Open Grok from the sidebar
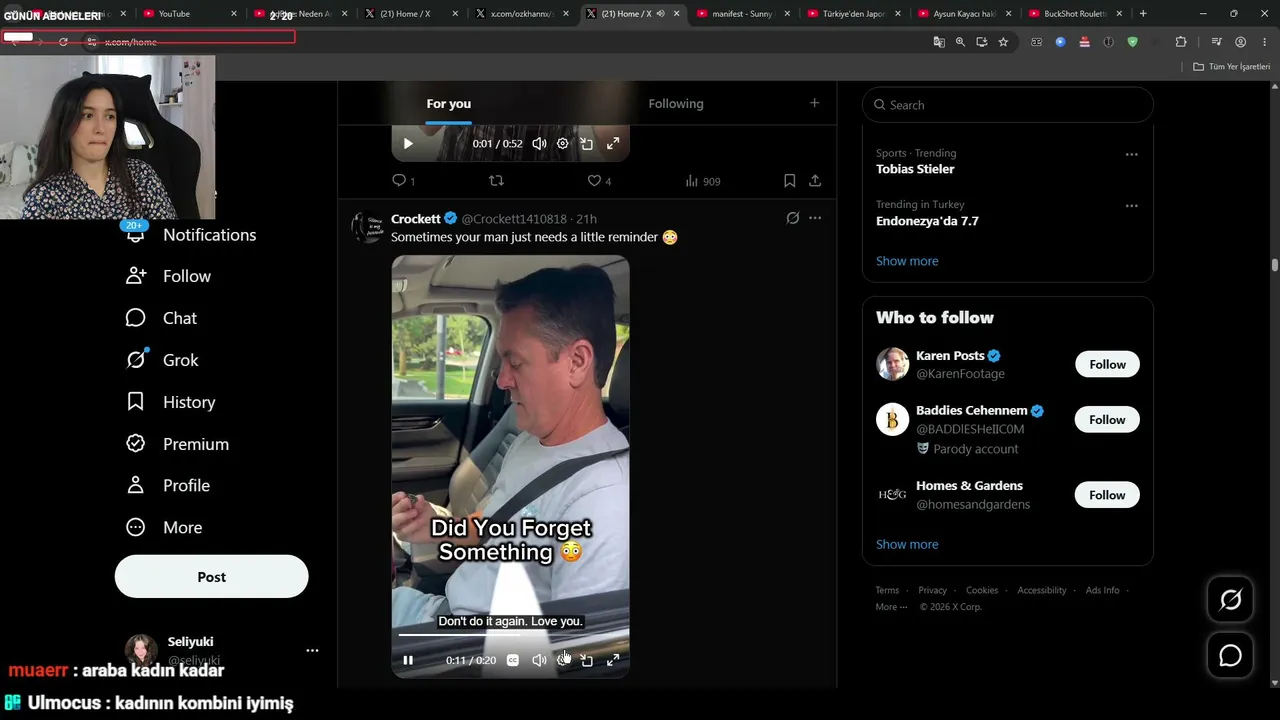 coord(162,360)
